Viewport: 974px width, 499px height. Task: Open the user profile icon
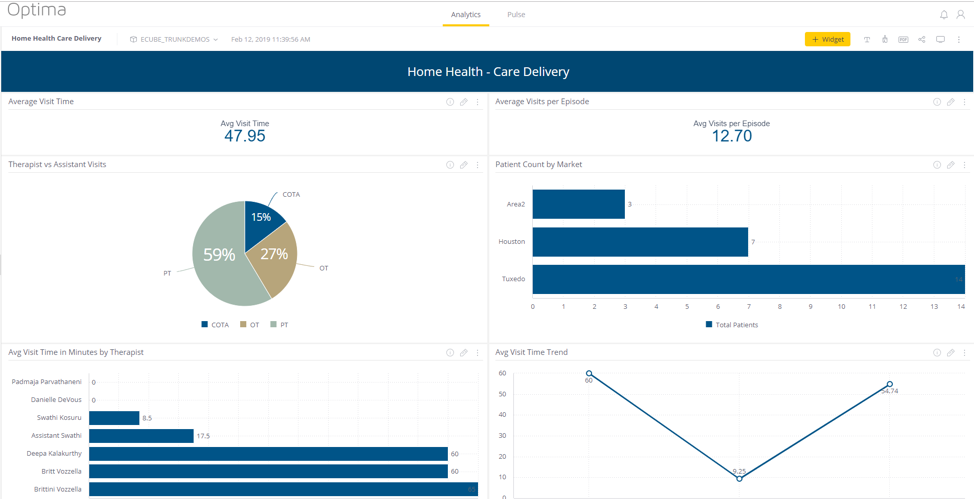pos(960,14)
